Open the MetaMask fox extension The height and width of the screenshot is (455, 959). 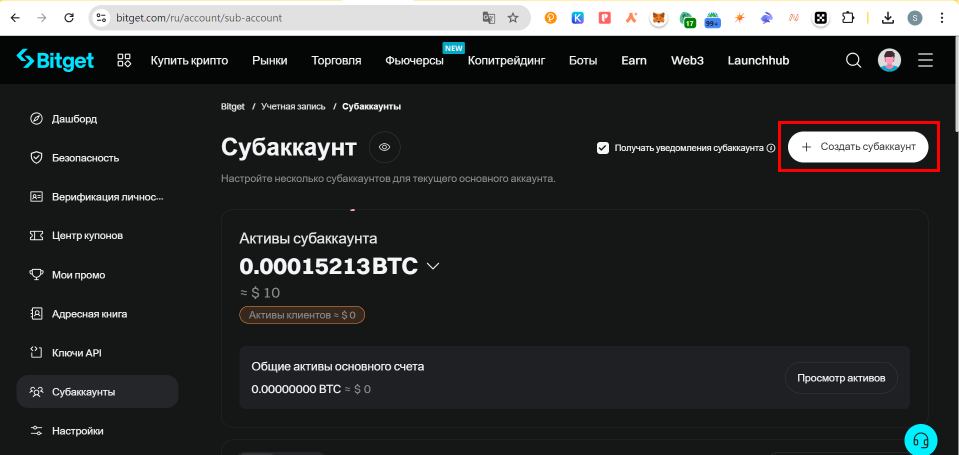click(659, 18)
